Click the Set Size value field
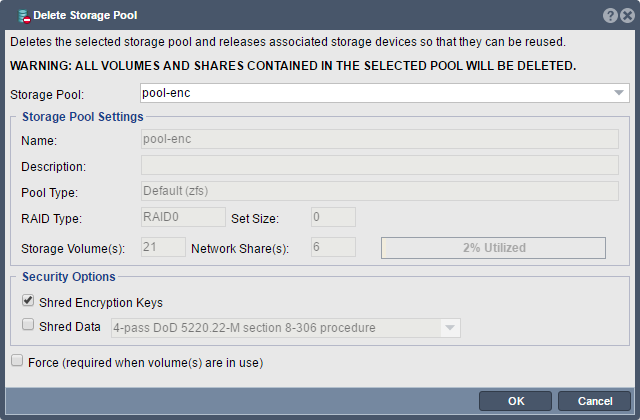 click(x=333, y=217)
